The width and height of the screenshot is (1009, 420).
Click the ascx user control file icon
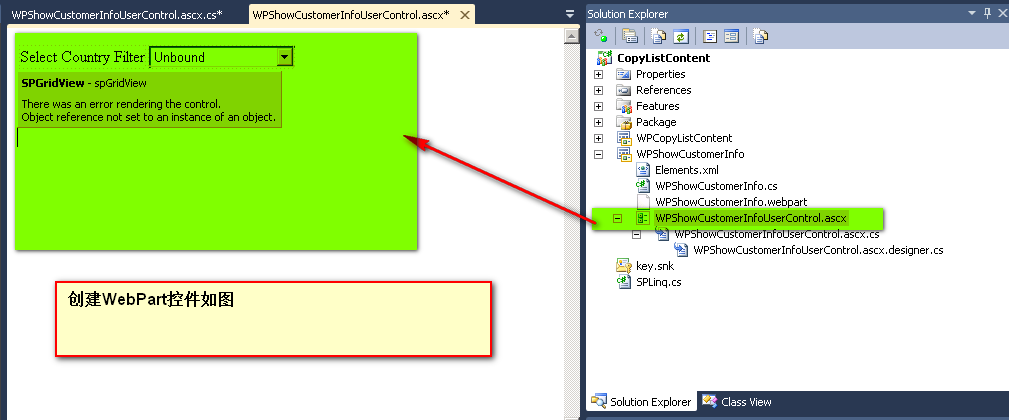643,218
